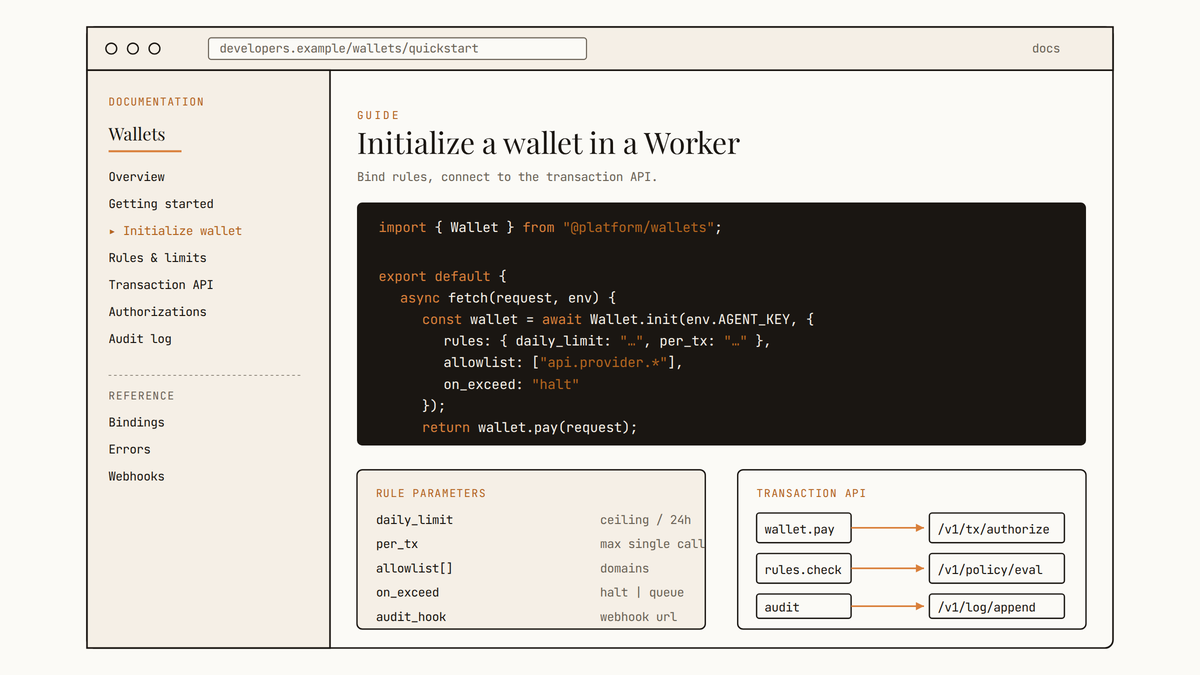Go to Audit log page

coord(140,339)
